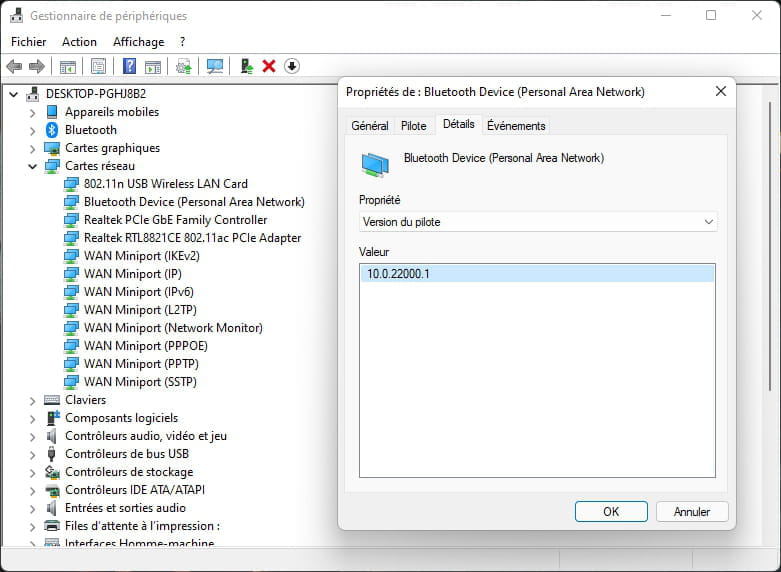This screenshot has width=781, height=572.
Task: Open the blue Help question mark icon
Action: (x=130, y=66)
